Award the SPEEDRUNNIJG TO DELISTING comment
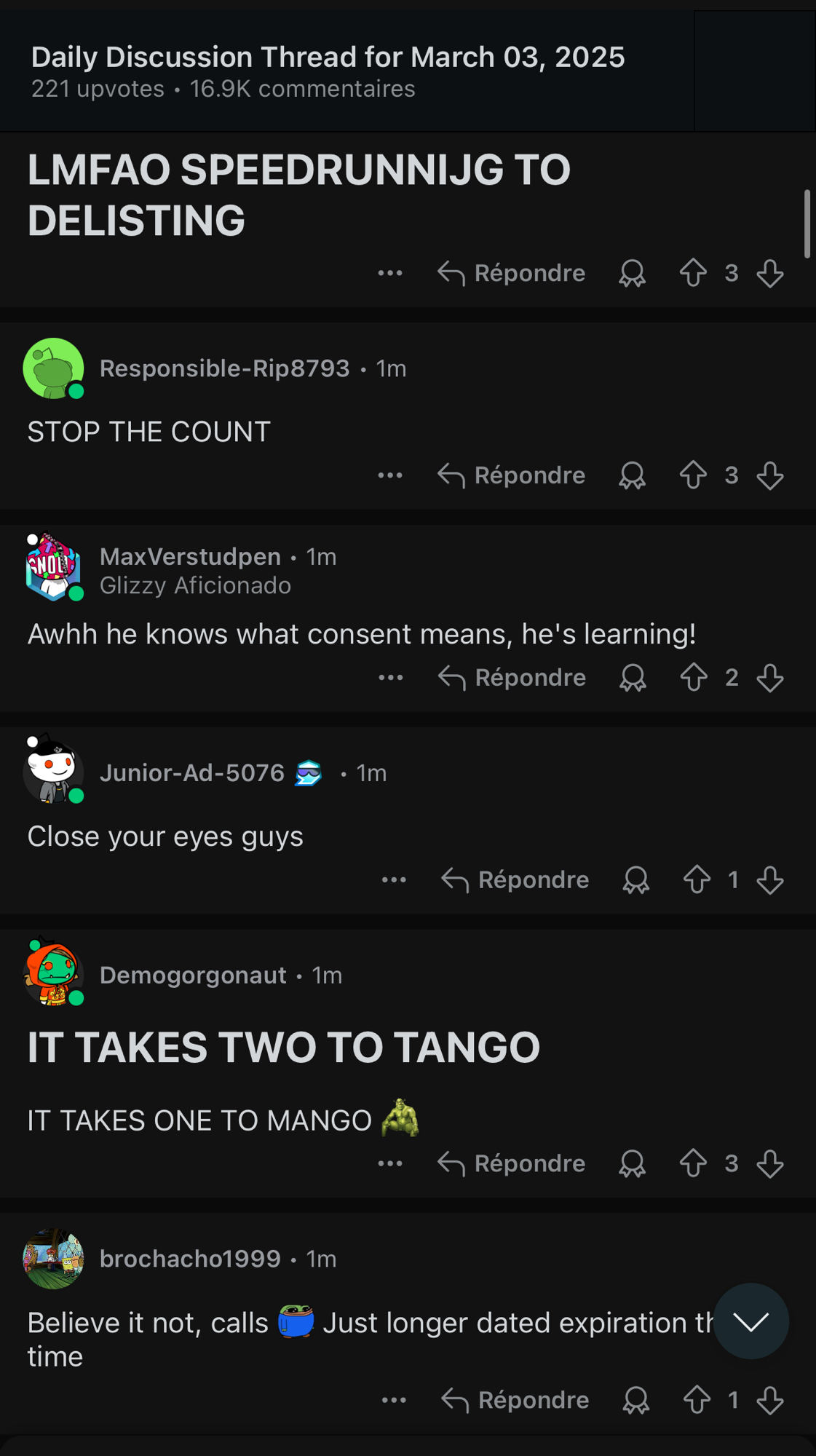This screenshot has height=1456, width=816. coord(633,274)
